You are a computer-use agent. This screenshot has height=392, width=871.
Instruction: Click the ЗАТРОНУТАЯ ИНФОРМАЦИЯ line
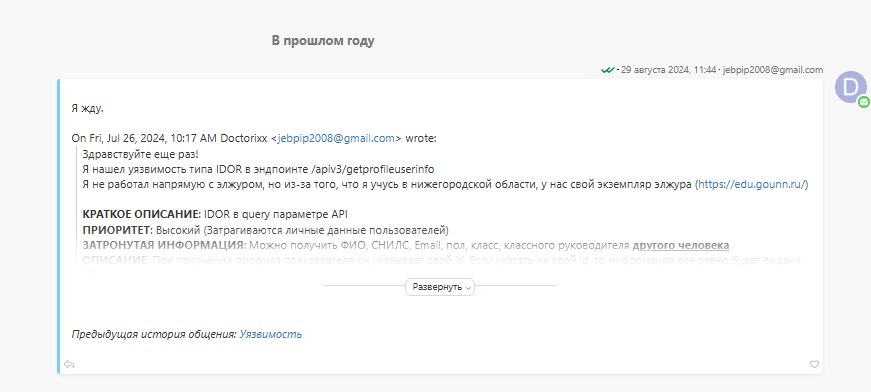(x=406, y=245)
